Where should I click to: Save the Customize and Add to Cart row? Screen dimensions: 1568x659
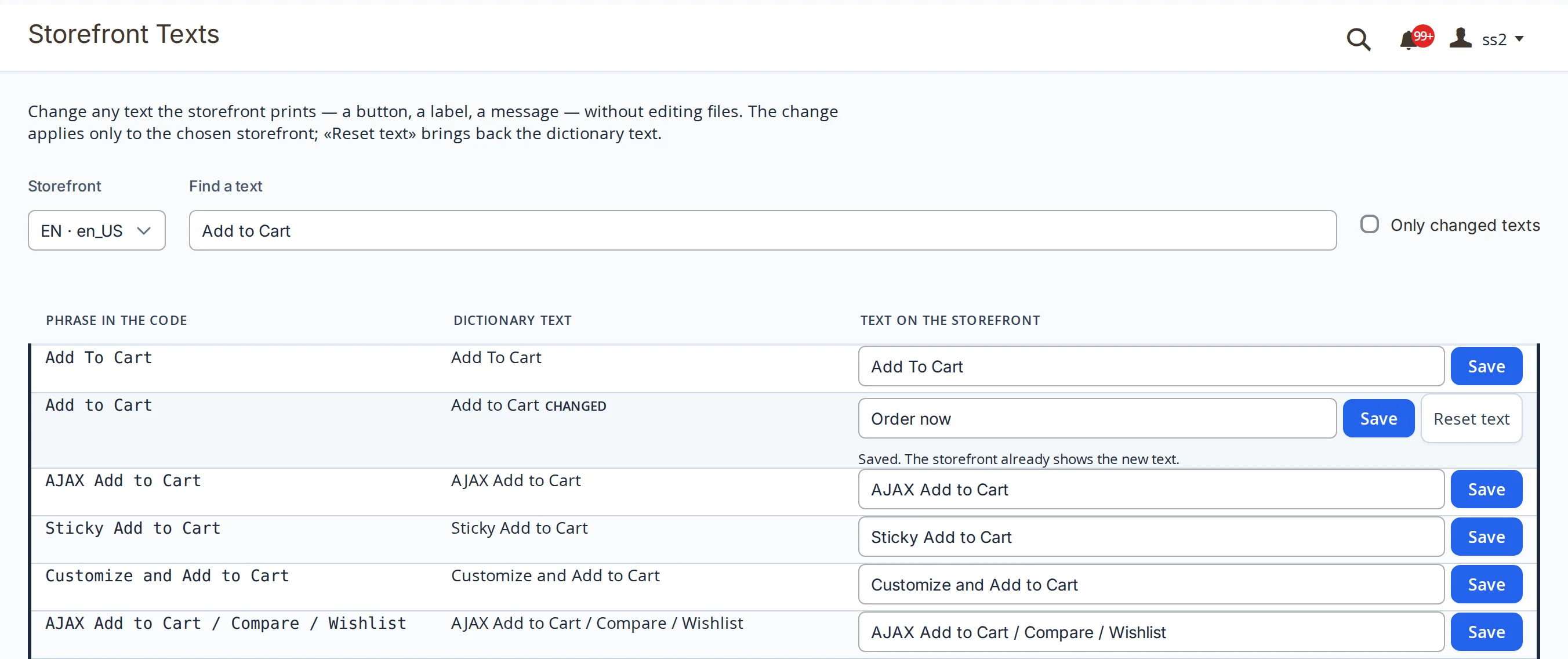click(x=1486, y=584)
